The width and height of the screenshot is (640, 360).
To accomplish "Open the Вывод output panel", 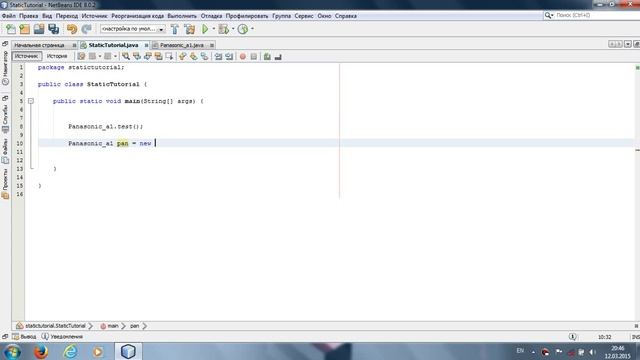I will (24, 337).
